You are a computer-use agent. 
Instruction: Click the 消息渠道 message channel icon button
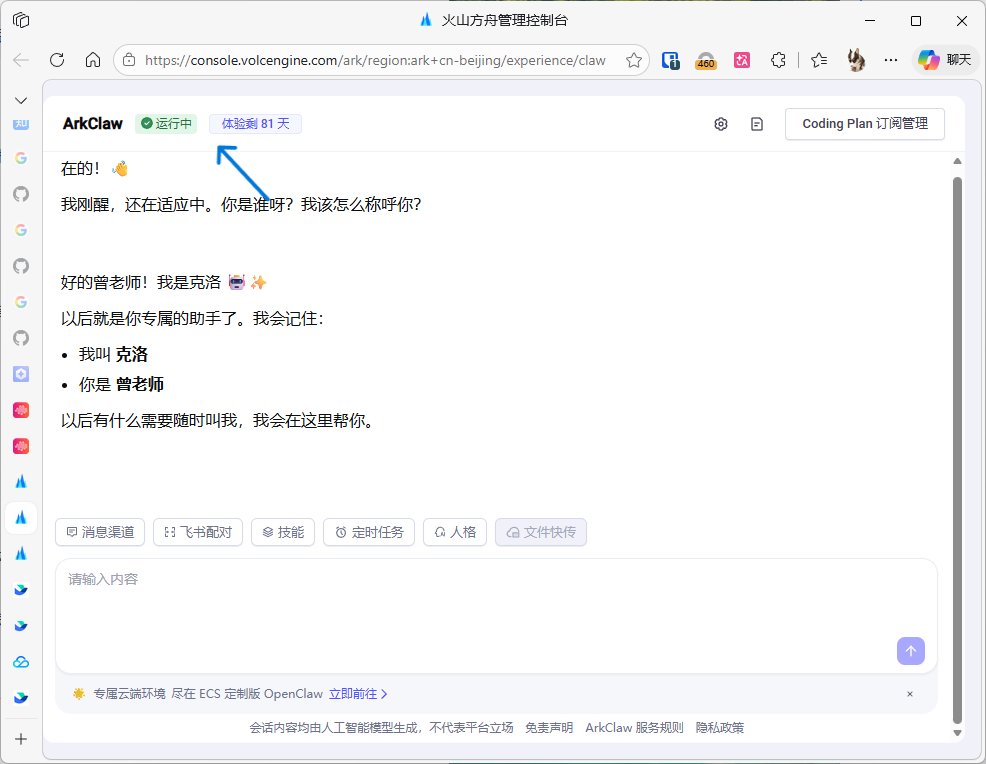click(x=100, y=532)
